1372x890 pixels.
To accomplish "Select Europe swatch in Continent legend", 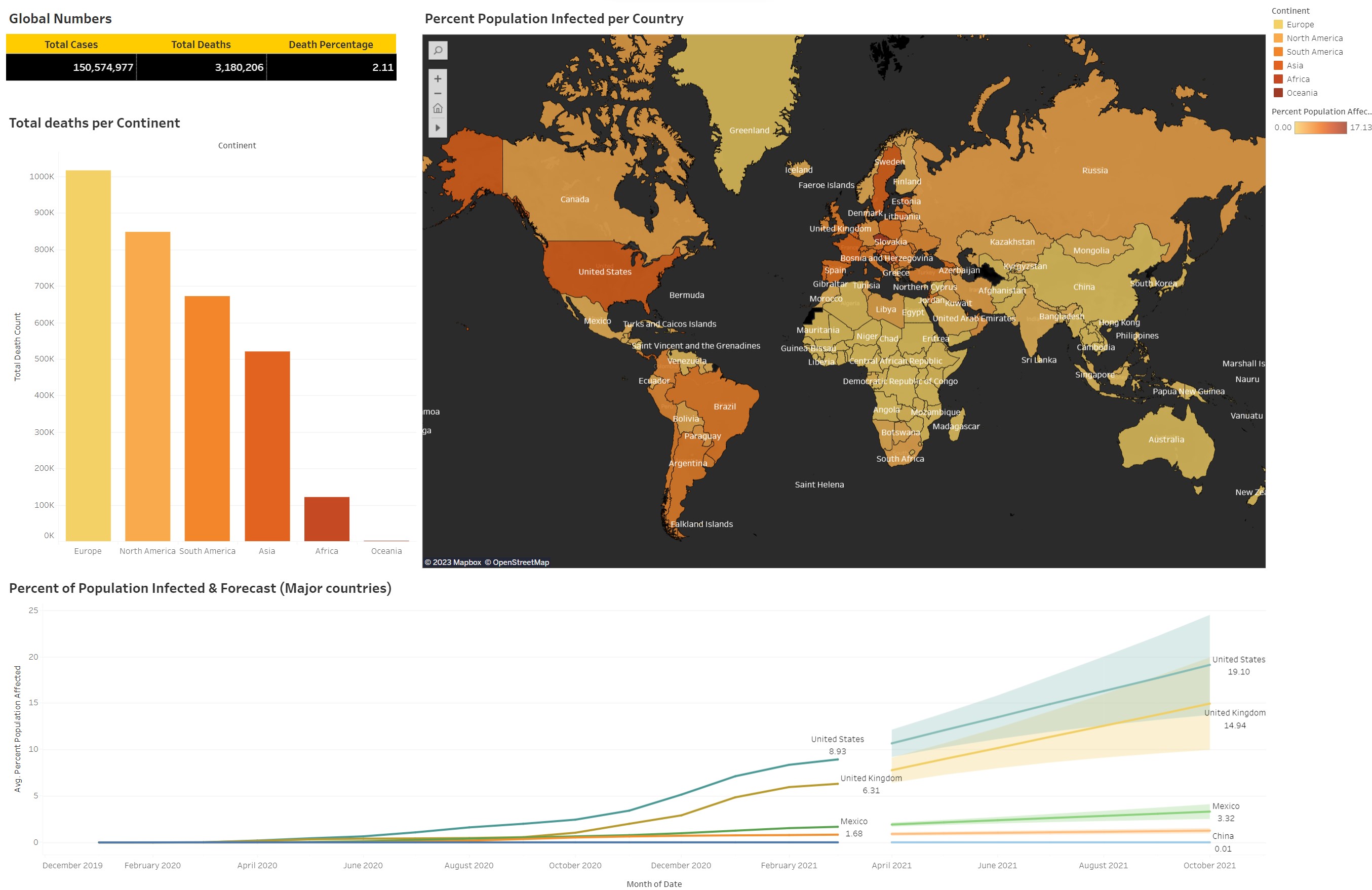I will click(1278, 24).
